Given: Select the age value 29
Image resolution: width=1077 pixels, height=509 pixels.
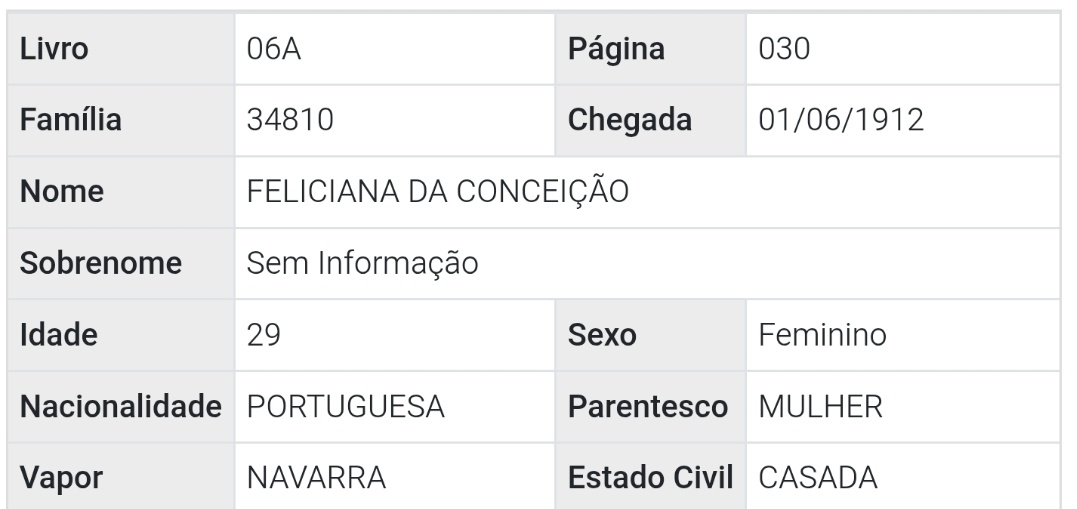Looking at the screenshot, I should click(263, 334).
